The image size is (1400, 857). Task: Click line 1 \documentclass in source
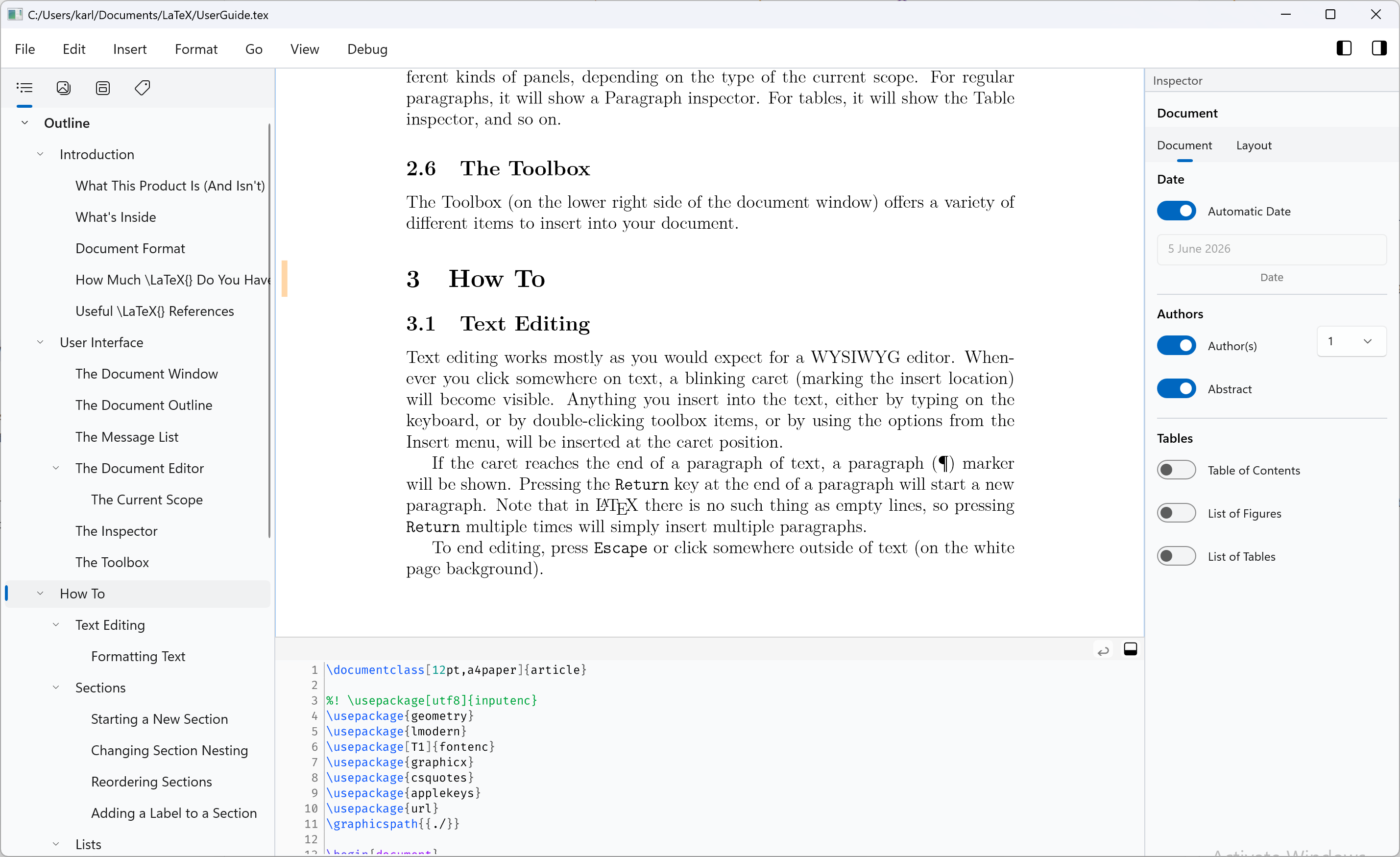pyautogui.click(x=456, y=669)
